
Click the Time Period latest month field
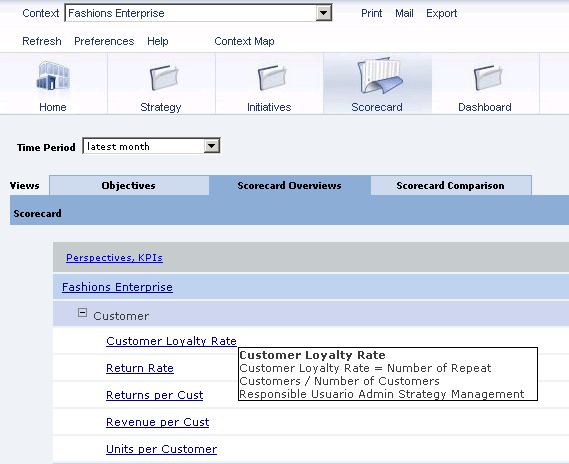151,146
